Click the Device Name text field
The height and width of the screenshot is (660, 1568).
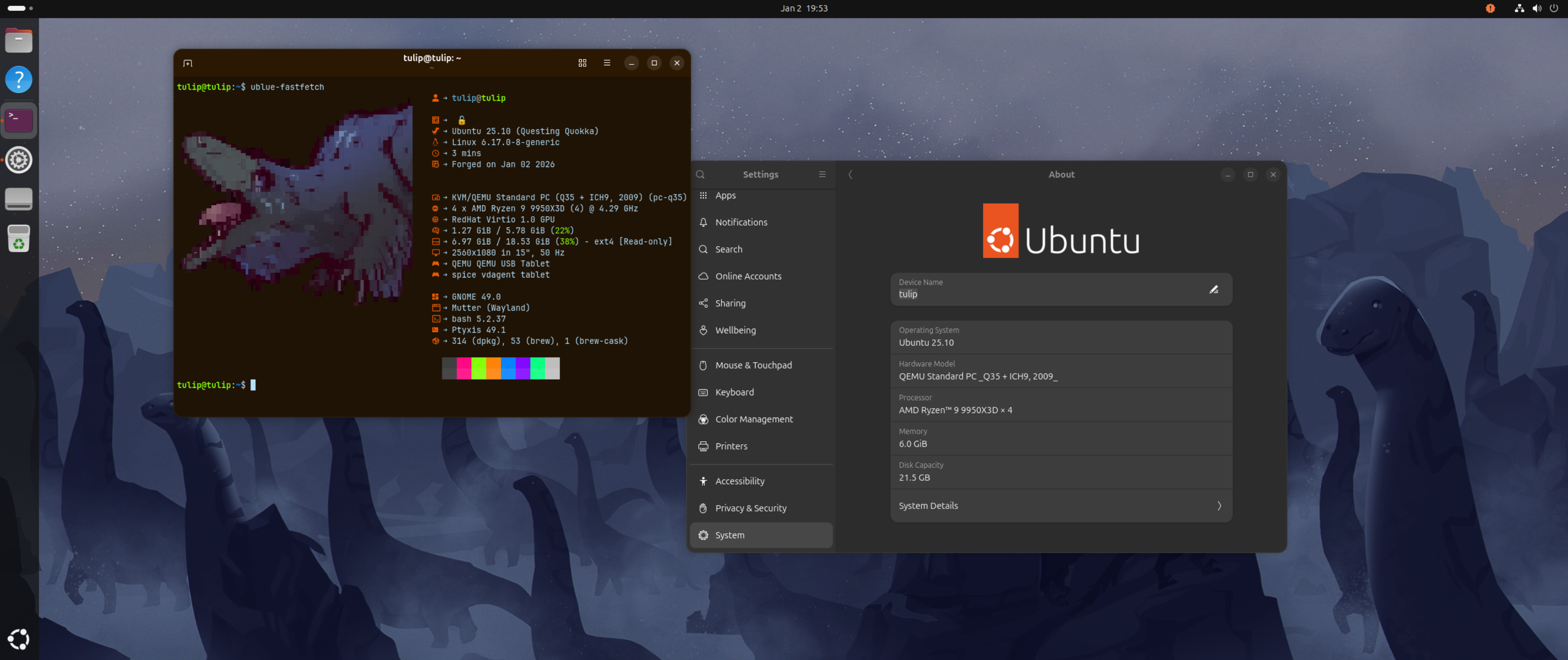[1035, 293]
